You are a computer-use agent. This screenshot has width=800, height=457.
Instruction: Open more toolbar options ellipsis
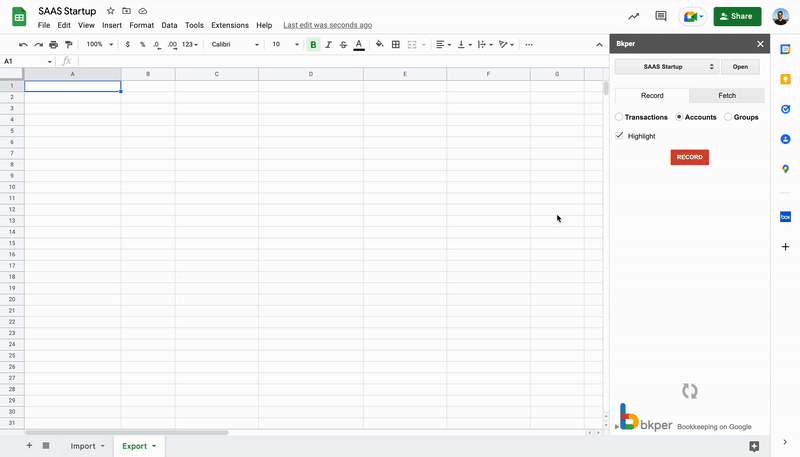(x=529, y=45)
